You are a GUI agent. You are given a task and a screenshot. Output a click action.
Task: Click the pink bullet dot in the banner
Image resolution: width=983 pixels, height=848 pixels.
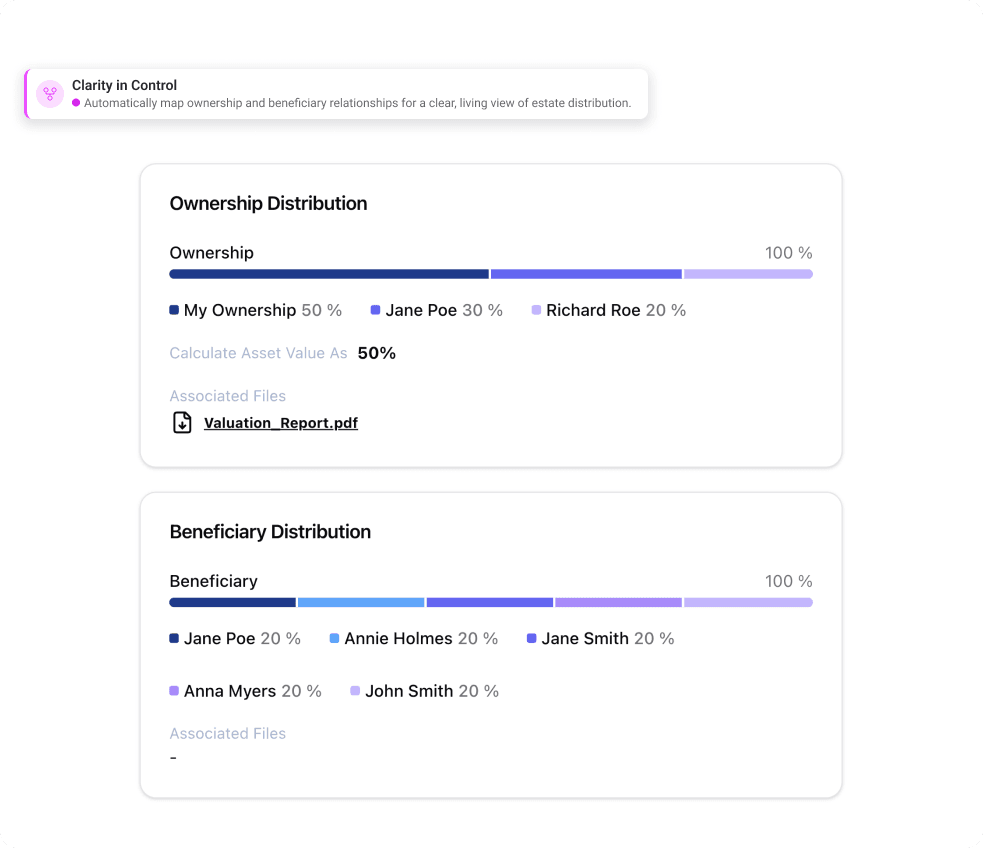coord(76,103)
